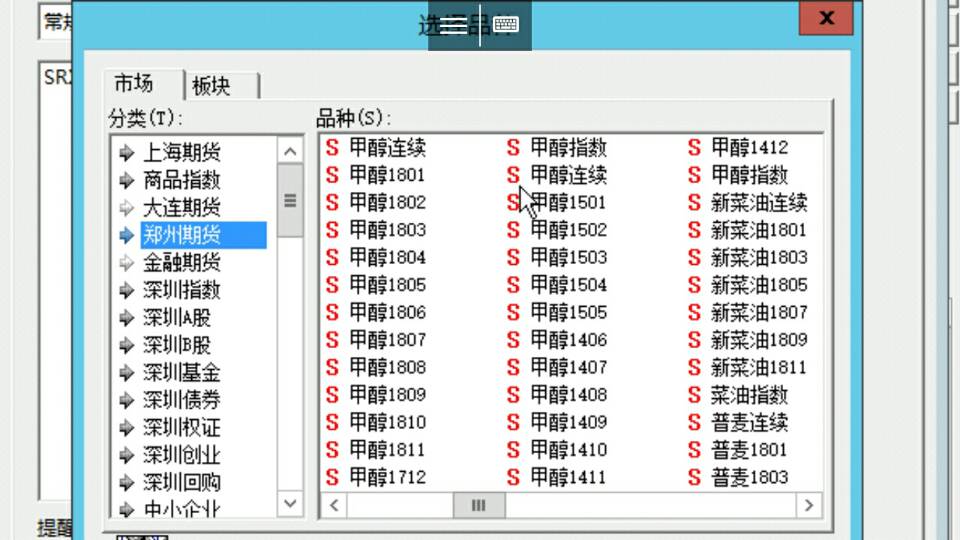This screenshot has width=960, height=540.
Task: Close the 选择品种 dialog
Action: tap(826, 18)
